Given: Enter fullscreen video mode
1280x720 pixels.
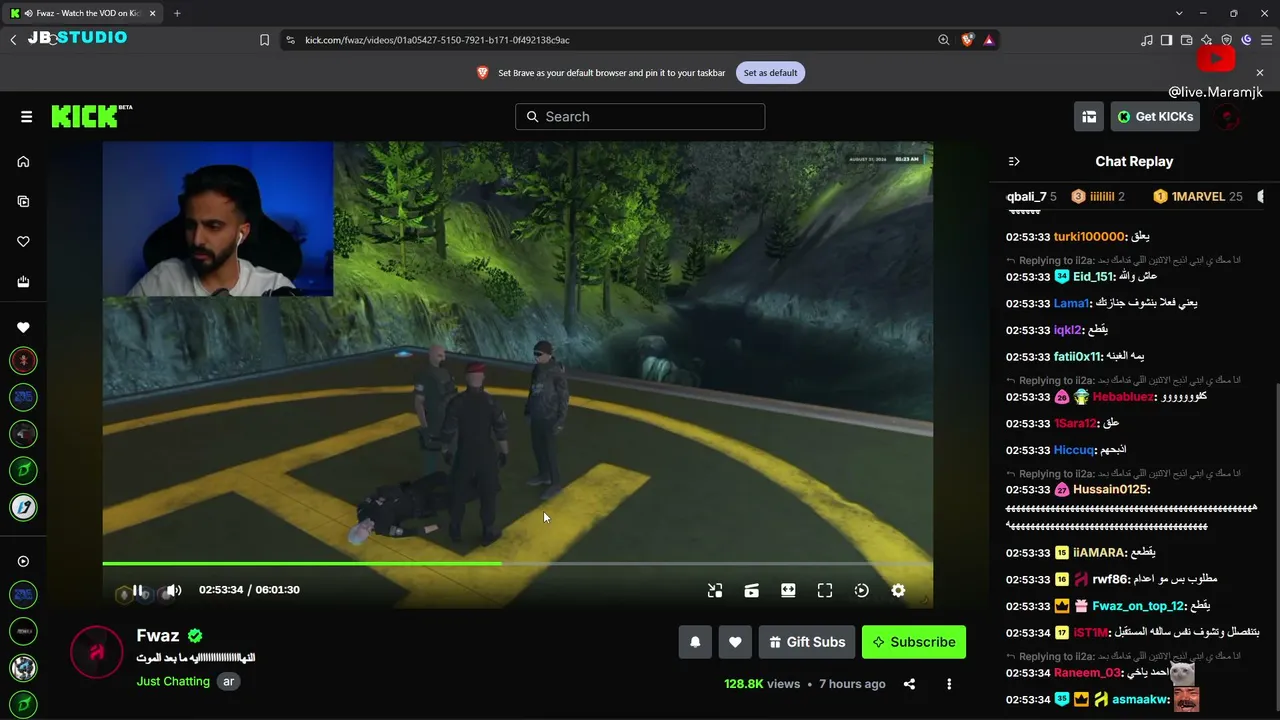Looking at the screenshot, I should coord(825,591).
